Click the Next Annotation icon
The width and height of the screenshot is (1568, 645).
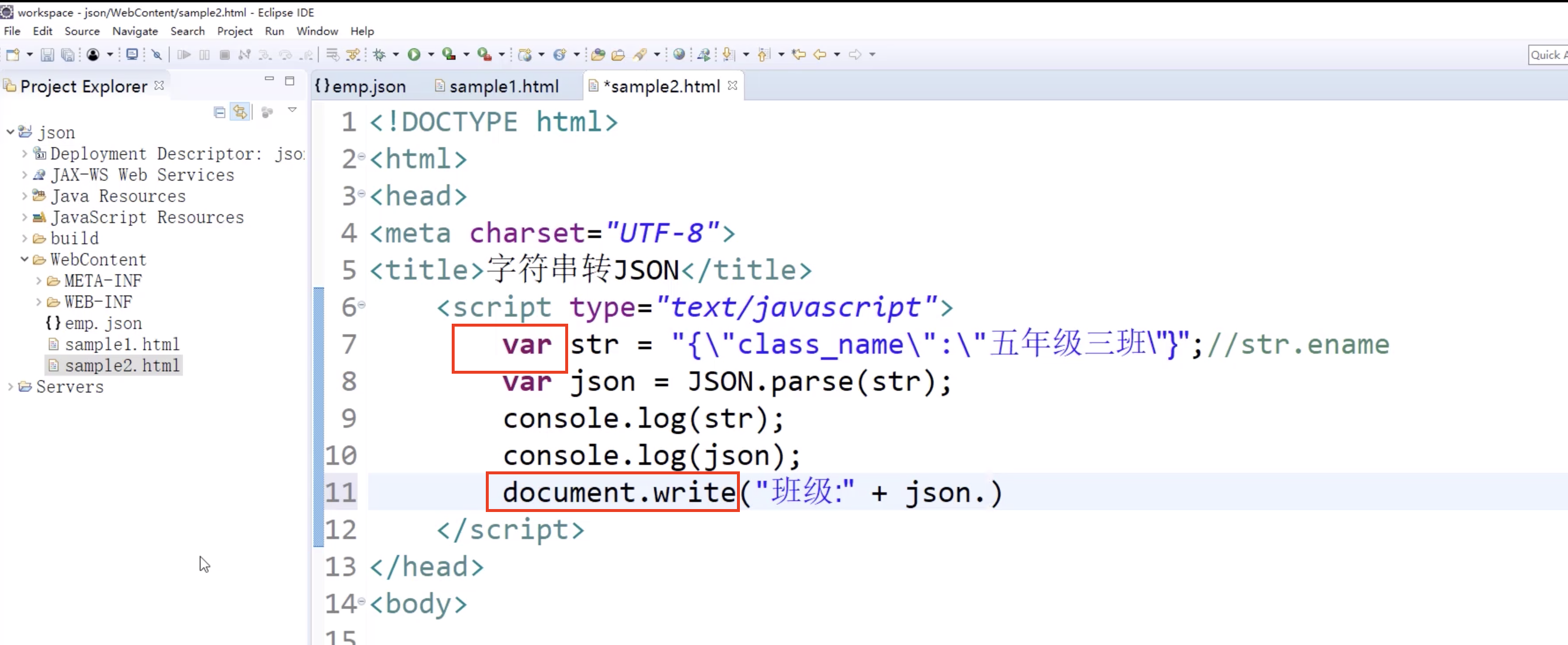729,55
